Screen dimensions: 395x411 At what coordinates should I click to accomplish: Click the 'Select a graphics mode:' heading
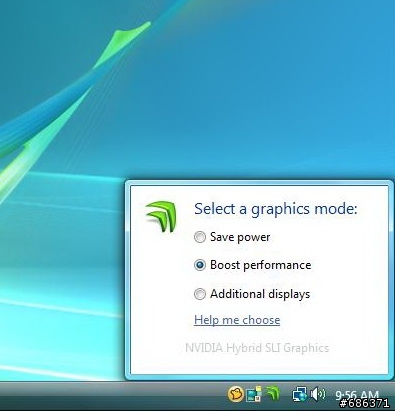point(276,209)
